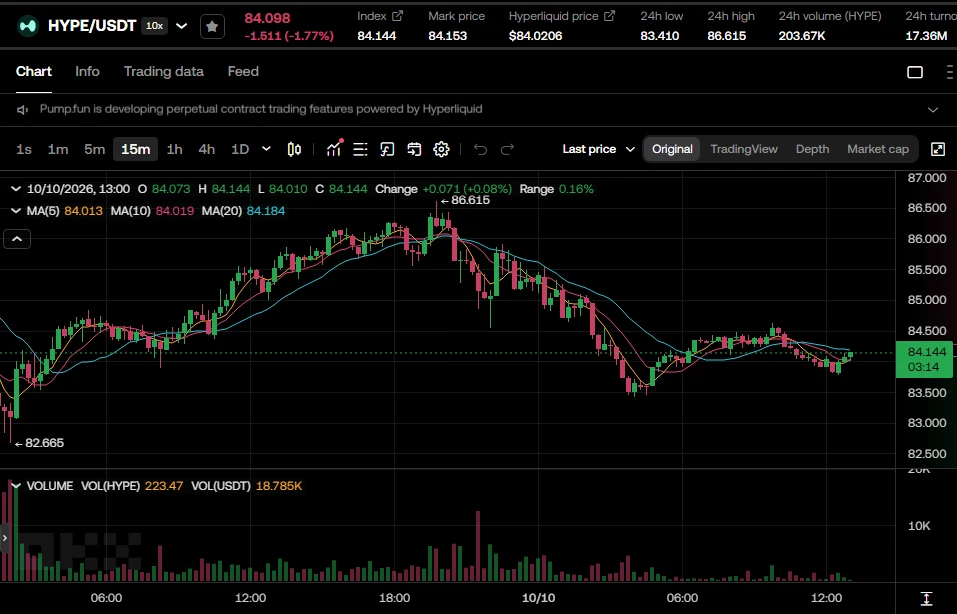Expand the chart to fullscreen
957x614 pixels.
click(938, 150)
